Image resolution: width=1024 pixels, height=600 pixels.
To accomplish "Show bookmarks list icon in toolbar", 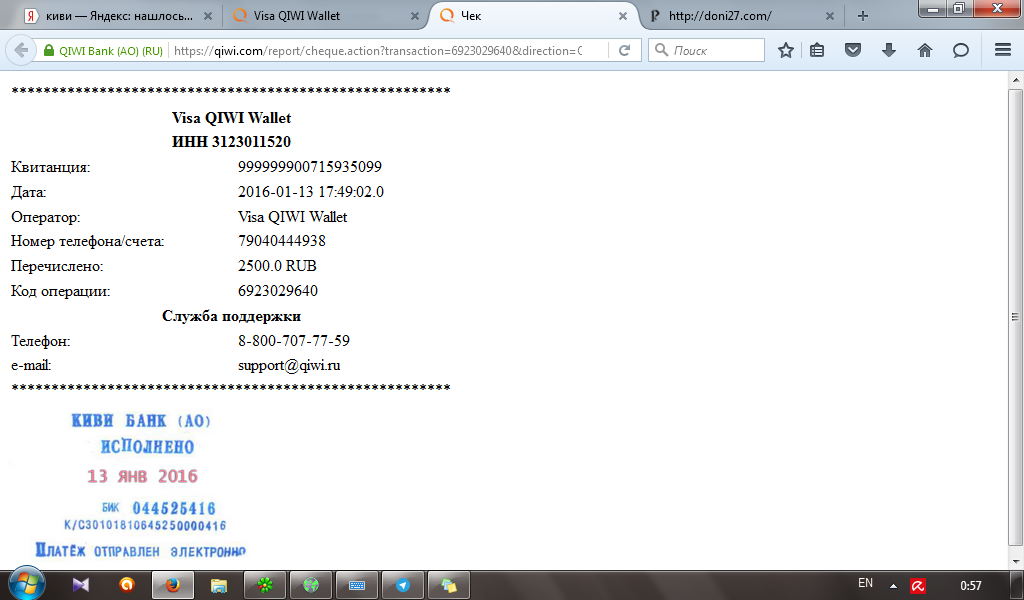I will (817, 50).
